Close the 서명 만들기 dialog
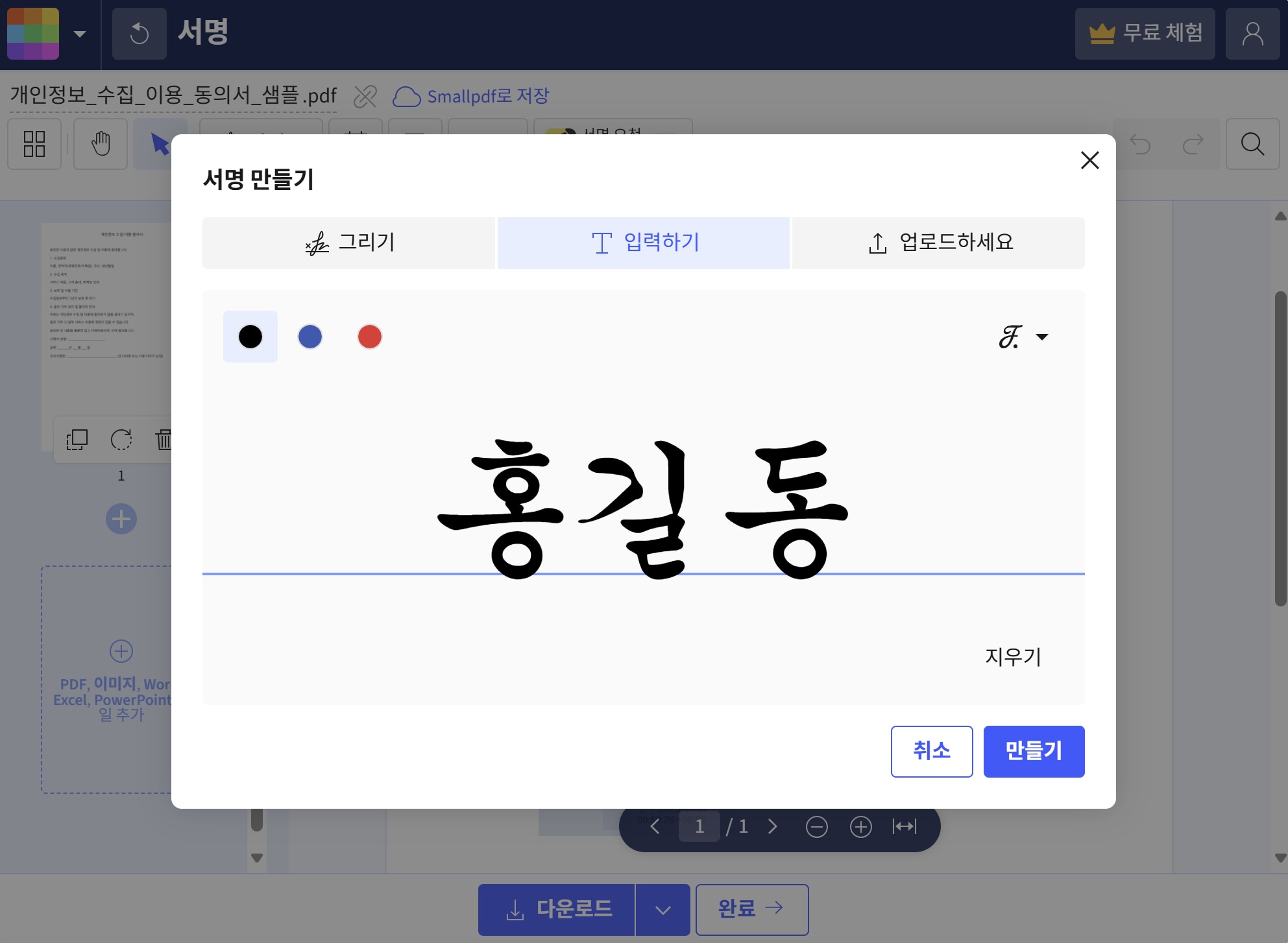The width and height of the screenshot is (1288, 943). coord(1089,160)
